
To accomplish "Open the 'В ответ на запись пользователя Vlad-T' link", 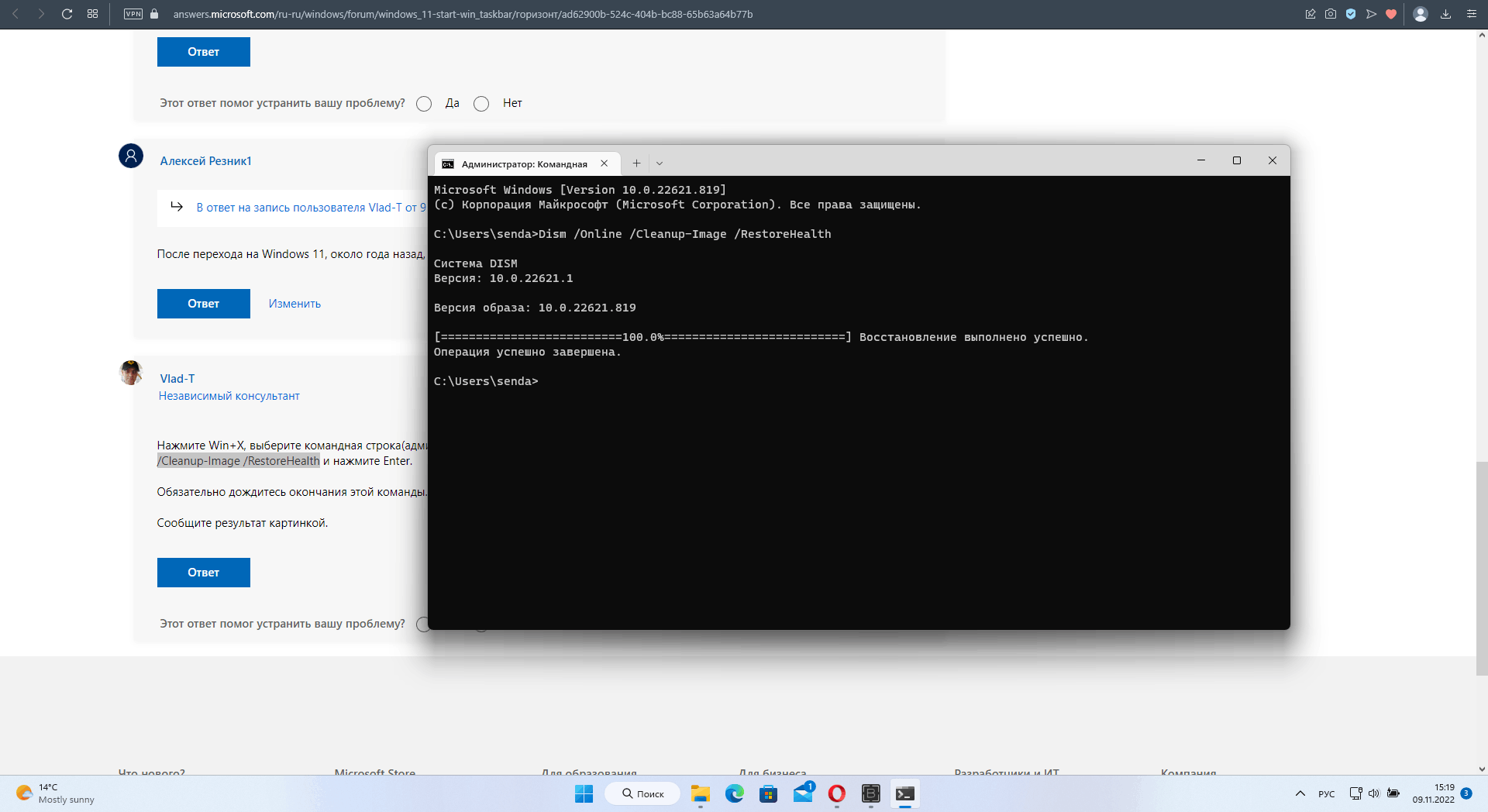I will pyautogui.click(x=311, y=208).
